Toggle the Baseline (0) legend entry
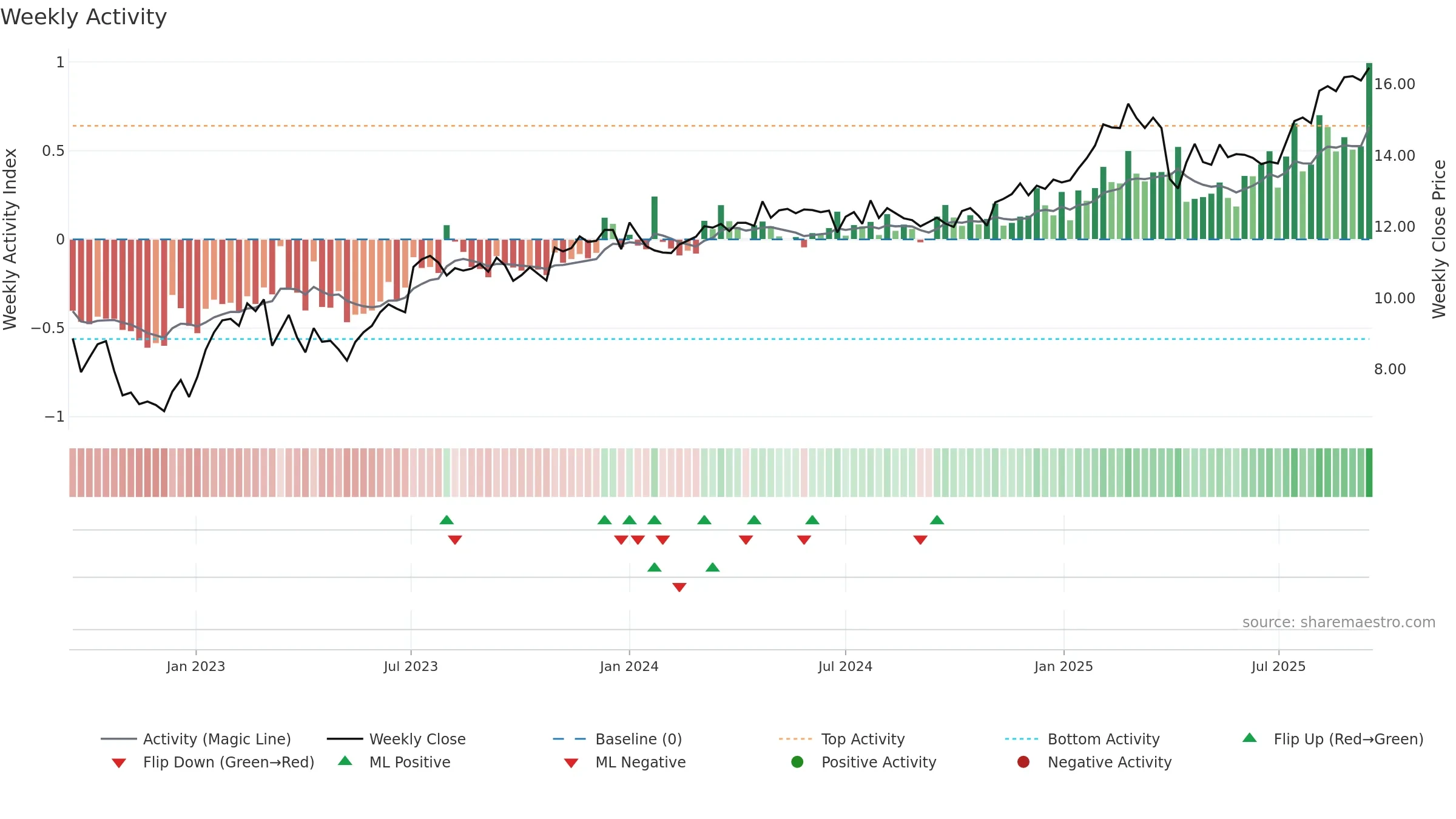Screen dimensions: 1456x819 (618, 739)
